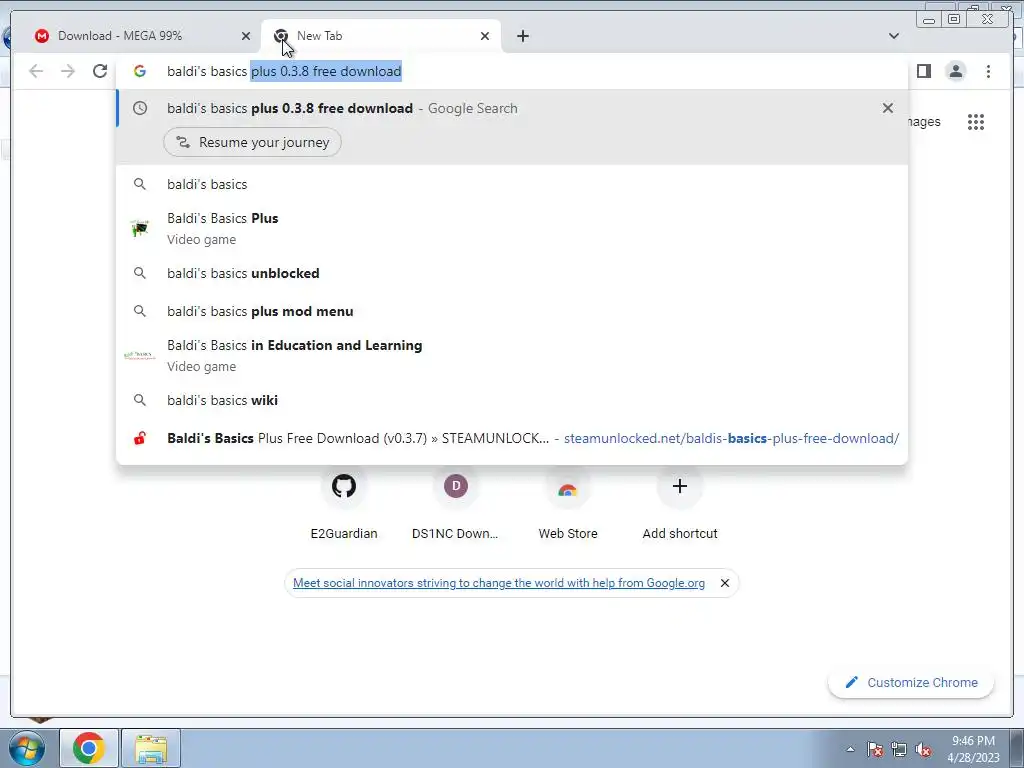
Task: Dismiss the Google.org promo message
Action: 724,583
